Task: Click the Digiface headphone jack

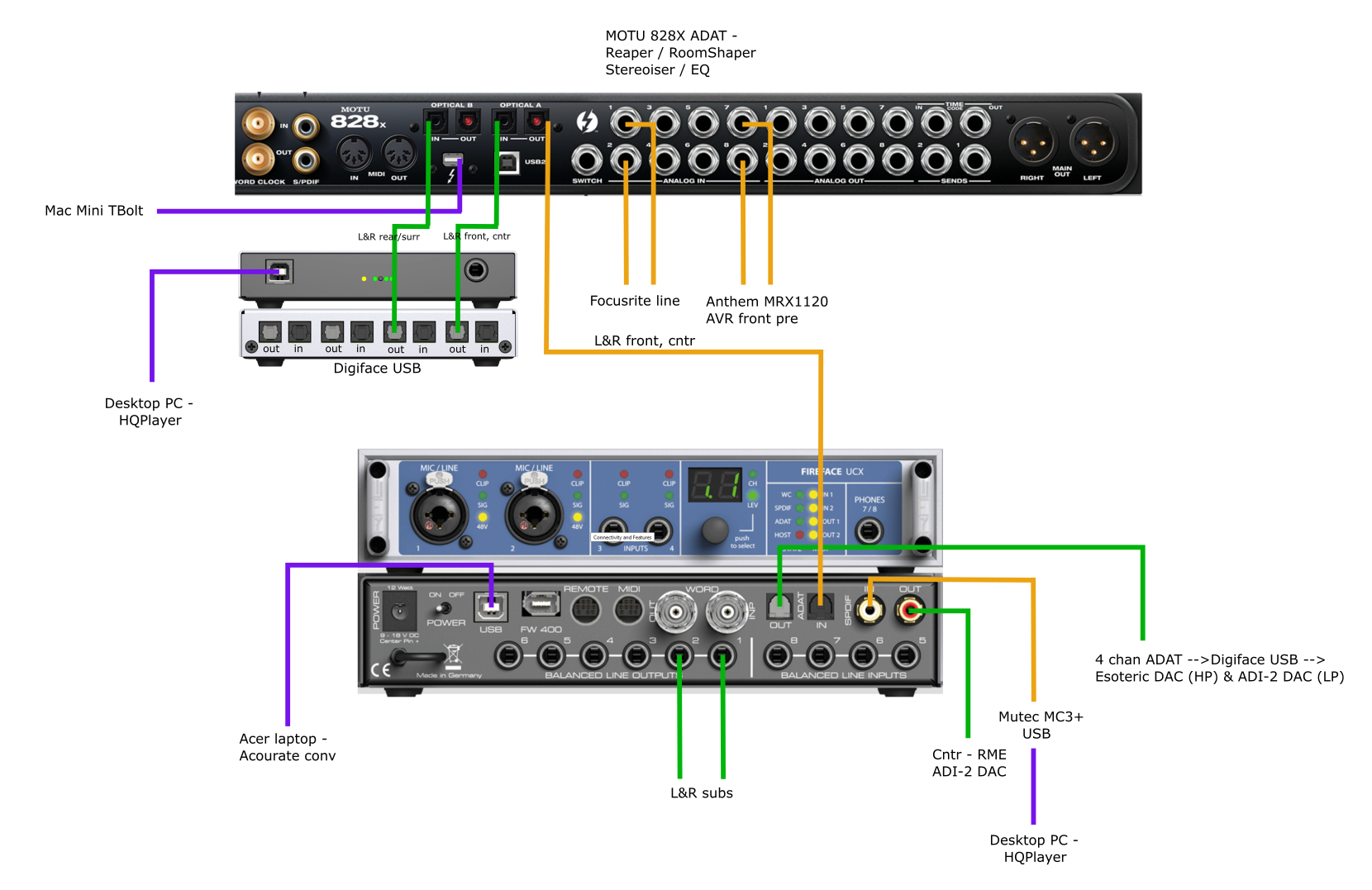Action: [476, 269]
